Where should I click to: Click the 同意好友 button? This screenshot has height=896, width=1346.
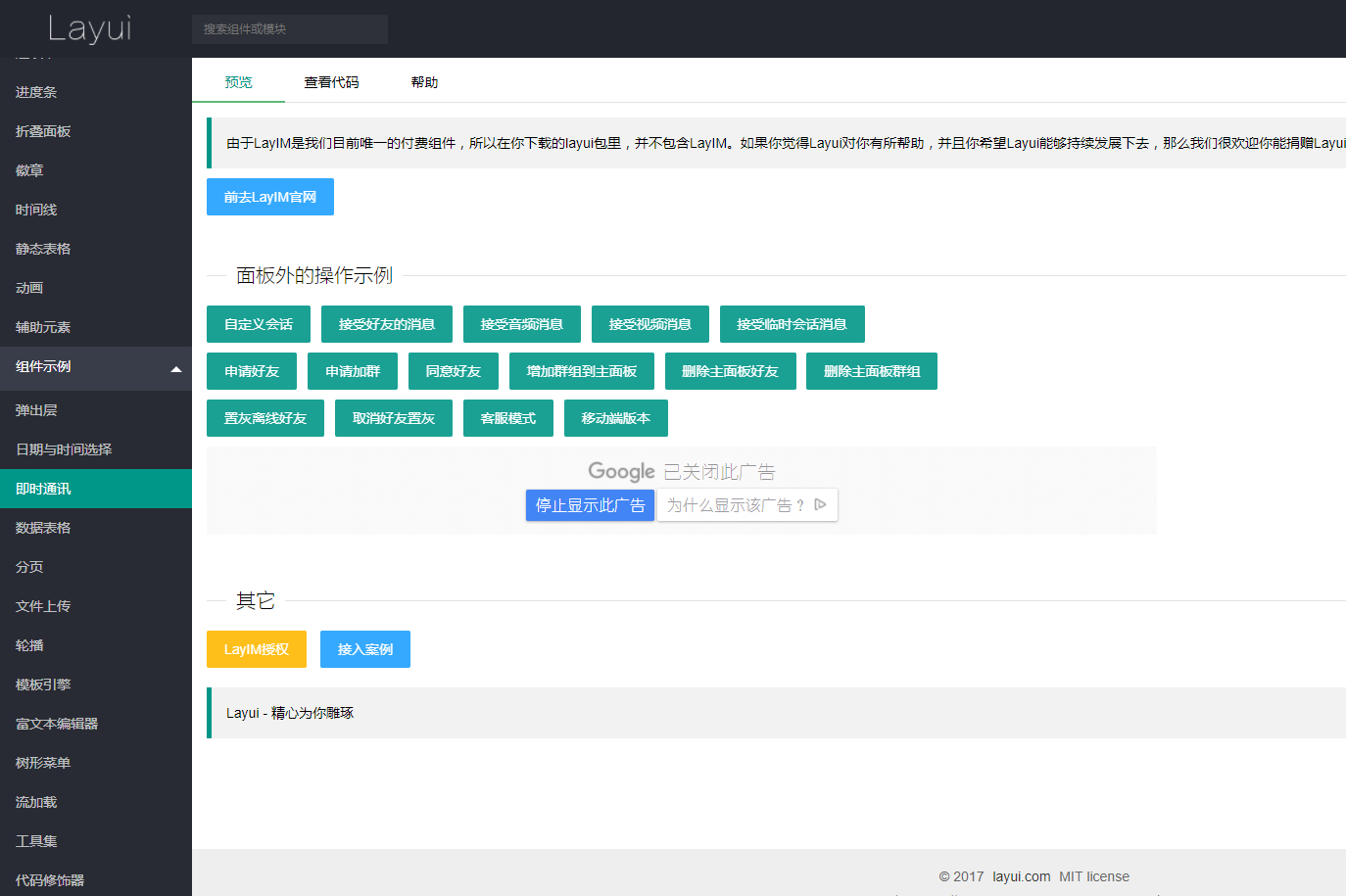(454, 371)
